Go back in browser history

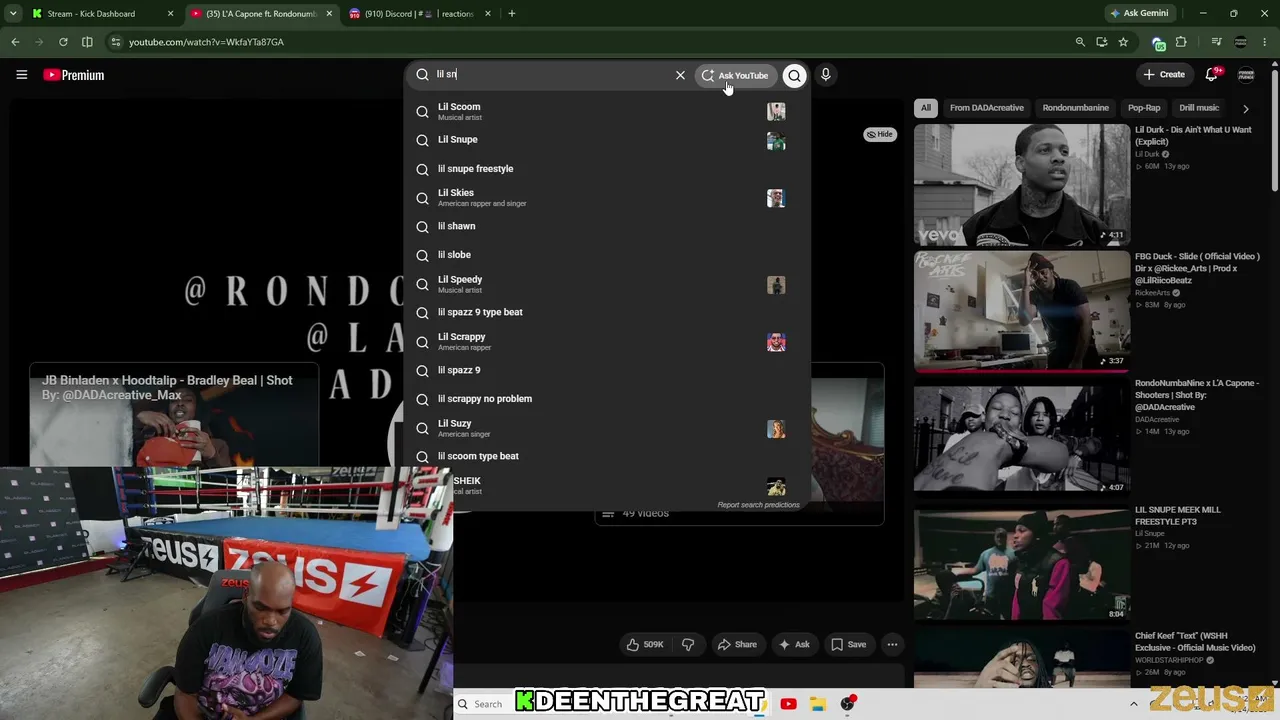click(x=15, y=42)
